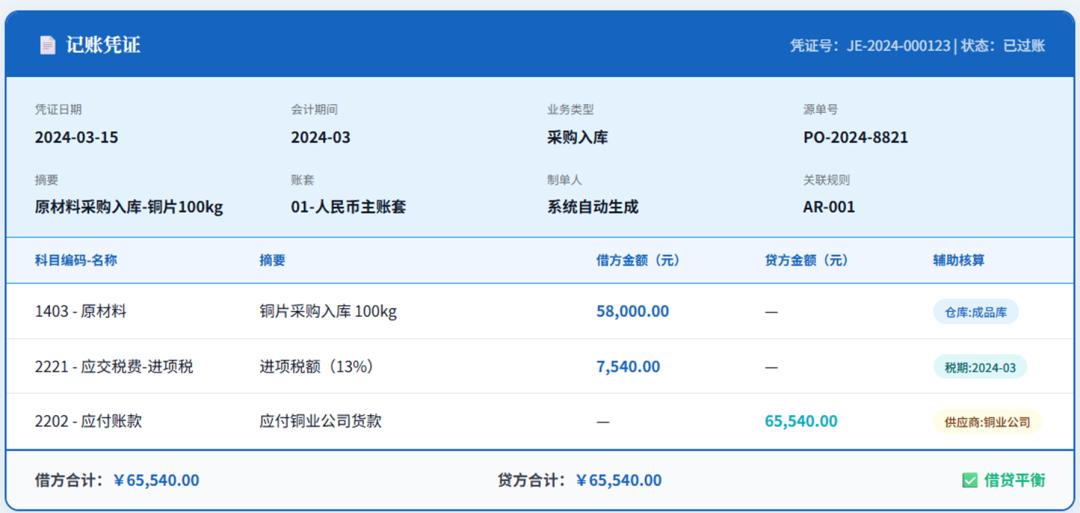
Task: Open source order PO-2024-8821
Action: point(855,138)
